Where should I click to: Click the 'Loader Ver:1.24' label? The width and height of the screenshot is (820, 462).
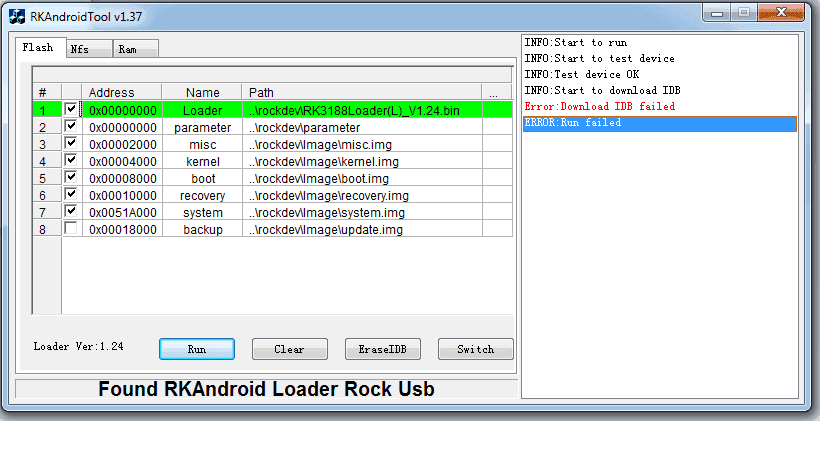78,346
